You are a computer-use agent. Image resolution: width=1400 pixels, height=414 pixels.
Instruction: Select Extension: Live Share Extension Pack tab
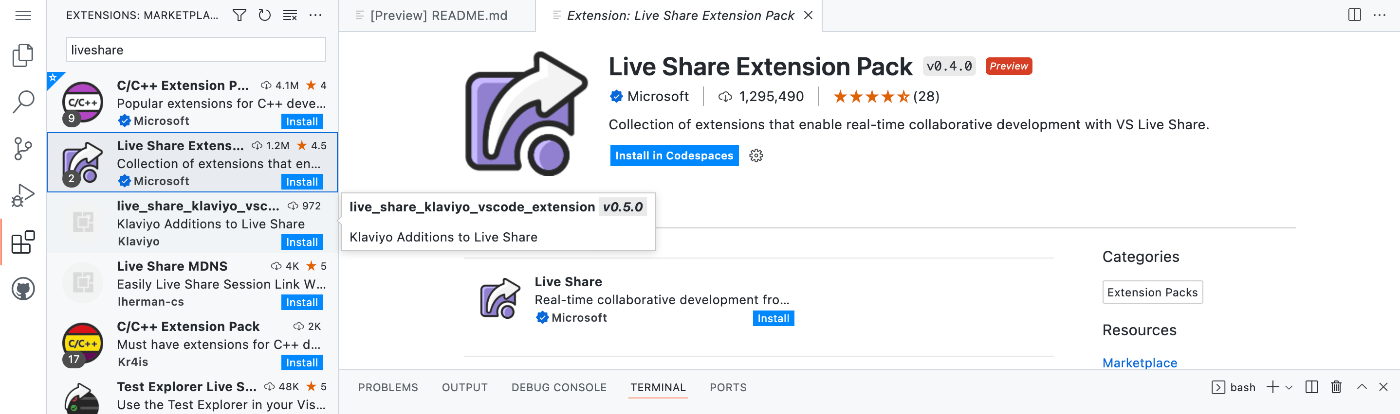[680, 15]
